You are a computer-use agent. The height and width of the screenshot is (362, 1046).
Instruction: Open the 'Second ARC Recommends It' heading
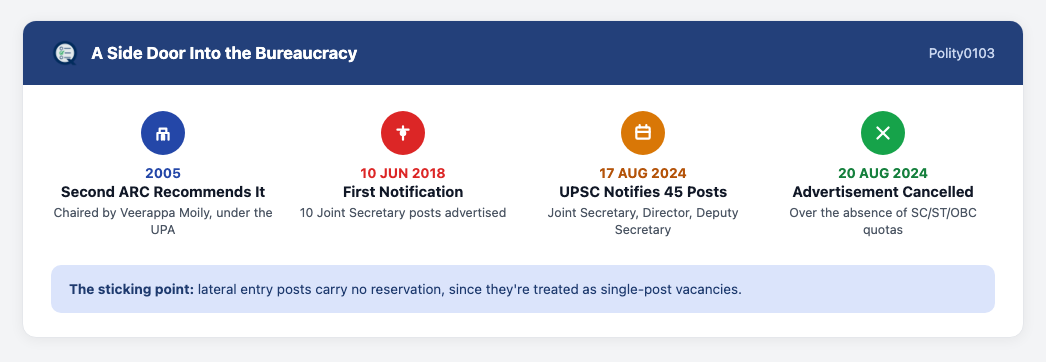click(x=163, y=192)
